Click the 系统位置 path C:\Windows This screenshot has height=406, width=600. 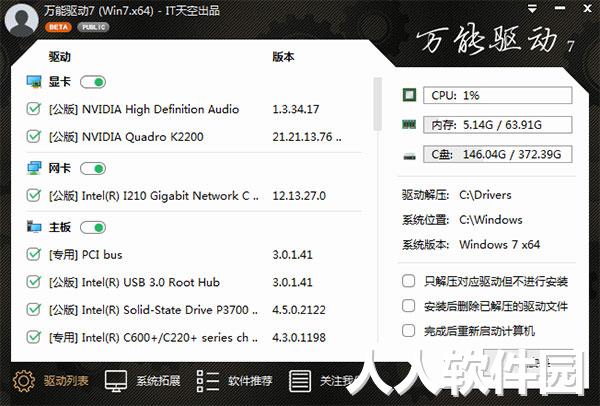pyautogui.click(x=491, y=220)
